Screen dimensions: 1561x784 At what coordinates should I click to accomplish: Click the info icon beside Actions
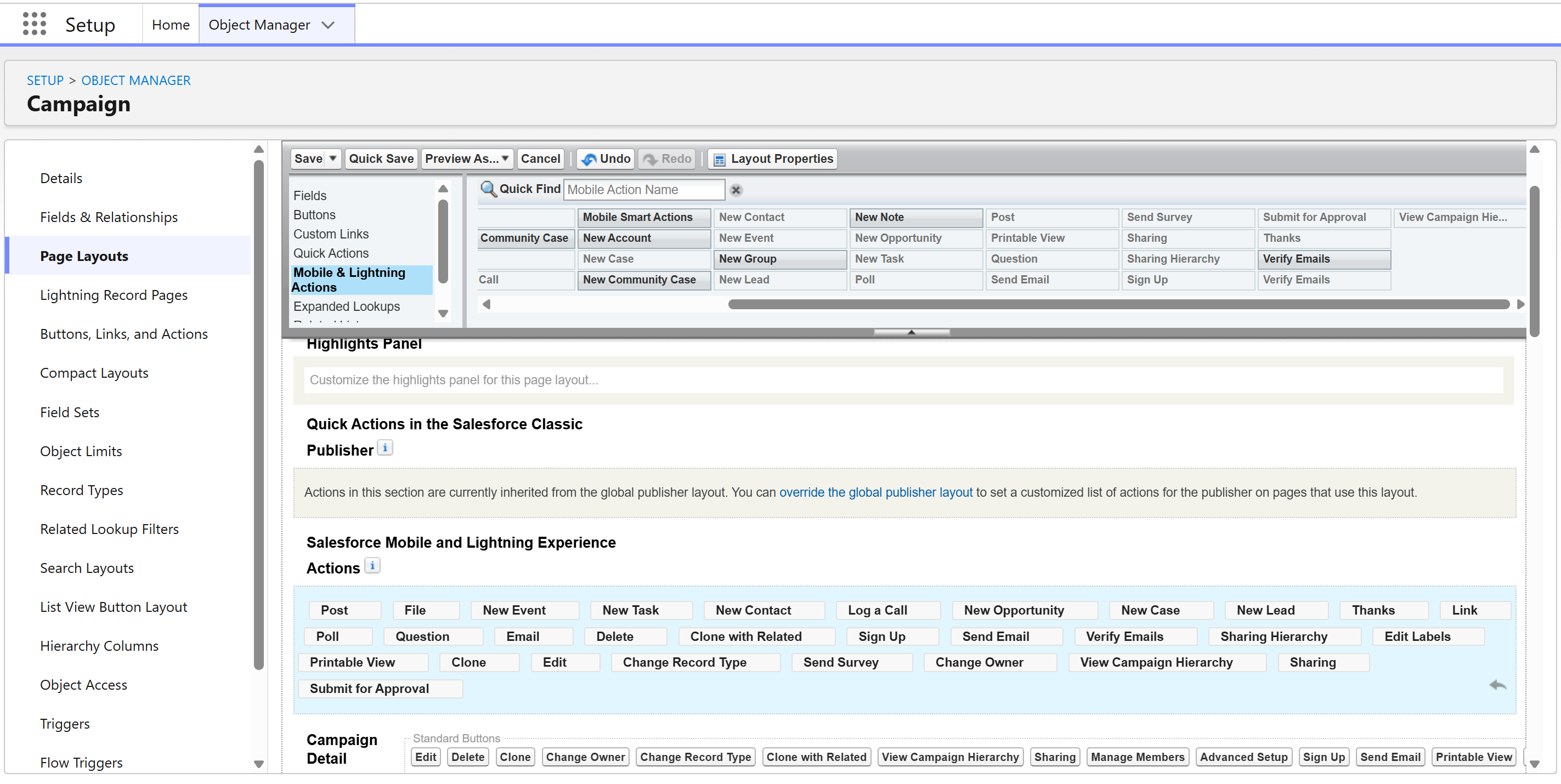tap(372, 565)
